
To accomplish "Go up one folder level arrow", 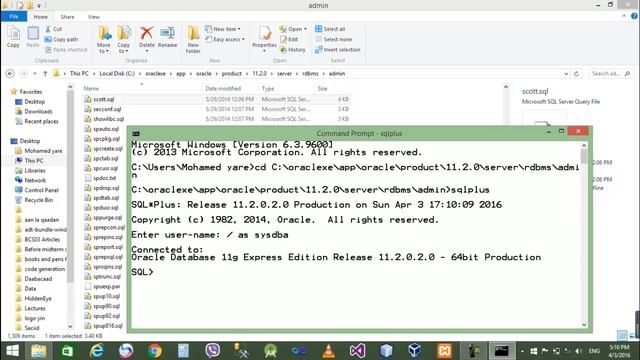I will [45, 73].
